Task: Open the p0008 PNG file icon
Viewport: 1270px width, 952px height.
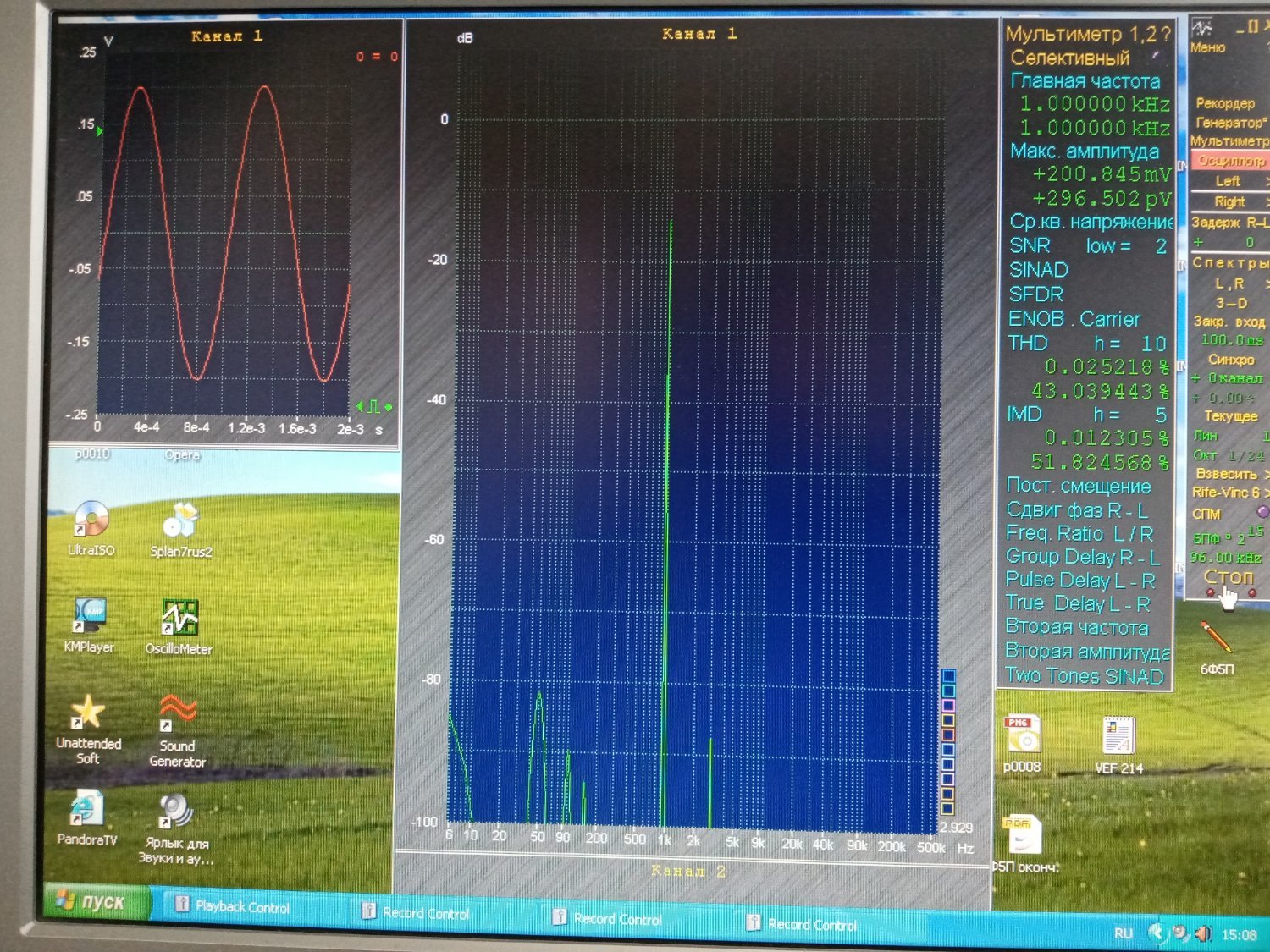Action: coord(1022,735)
